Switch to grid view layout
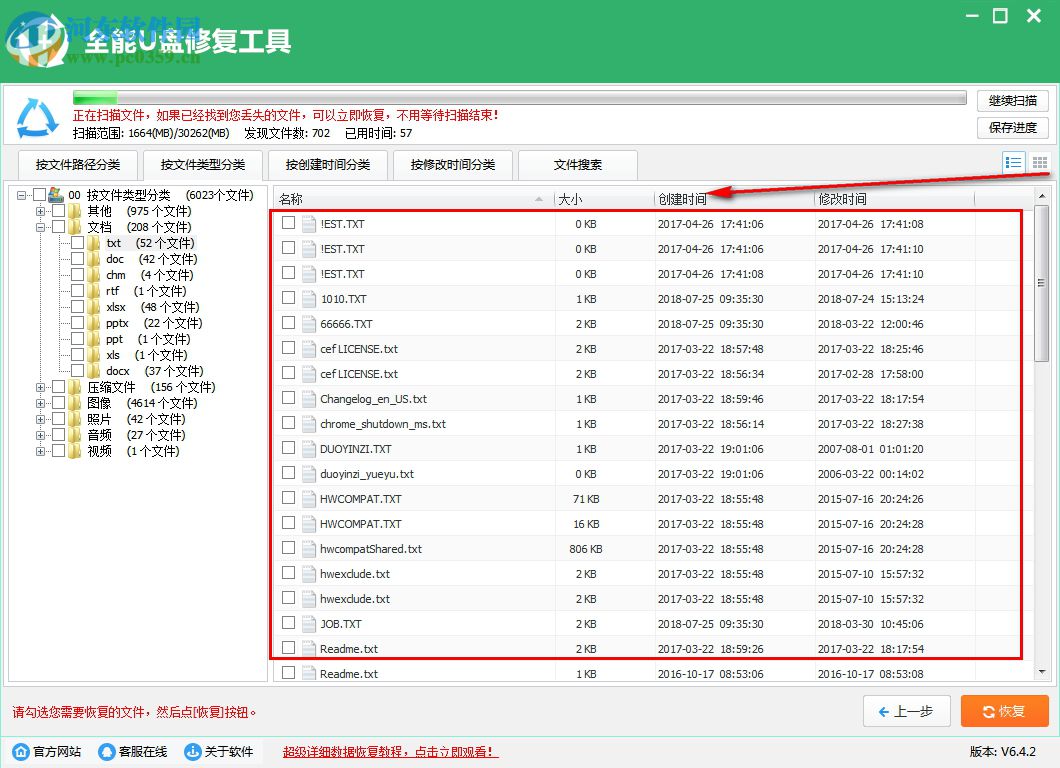 (x=1038, y=162)
